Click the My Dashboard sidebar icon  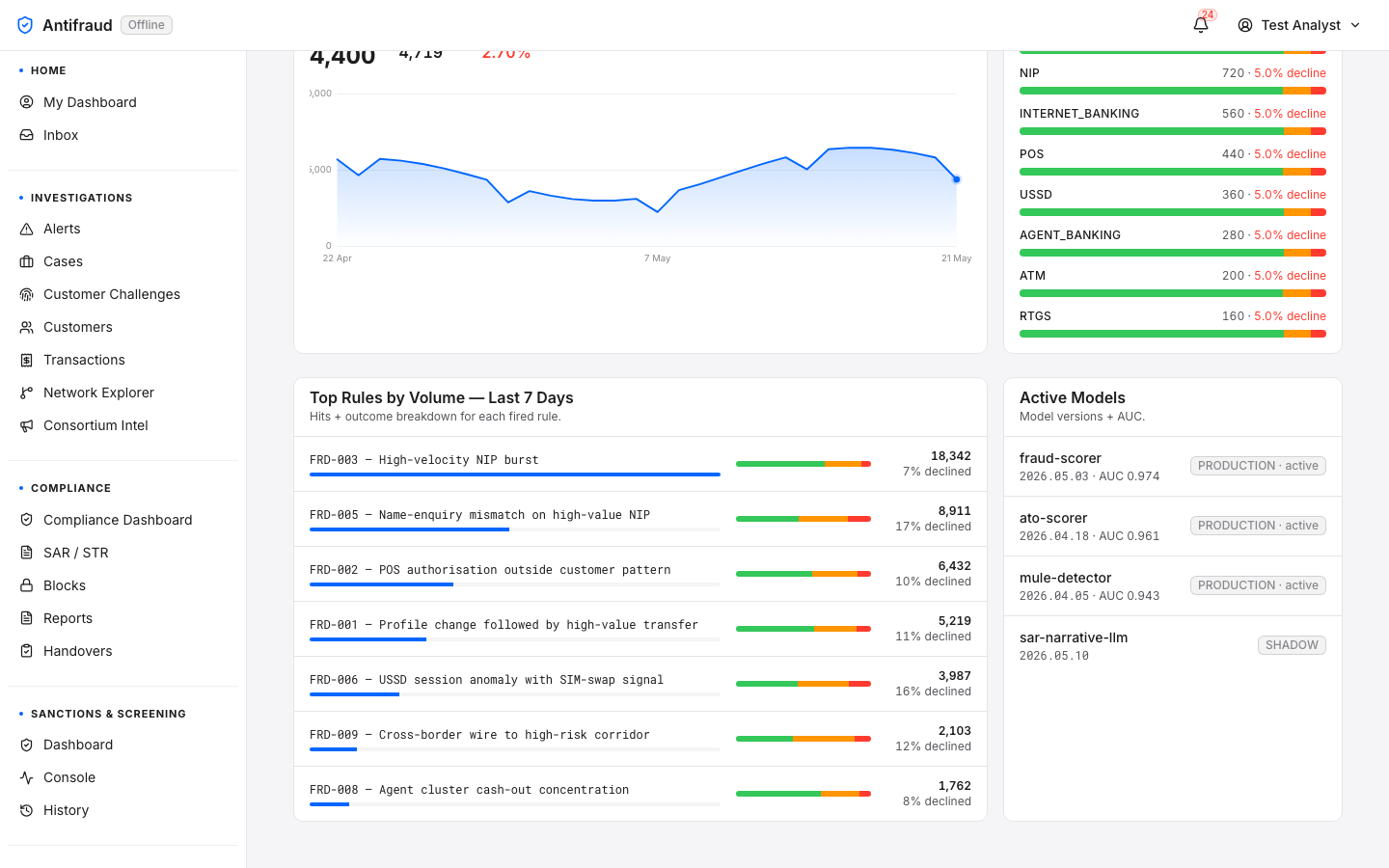27,102
